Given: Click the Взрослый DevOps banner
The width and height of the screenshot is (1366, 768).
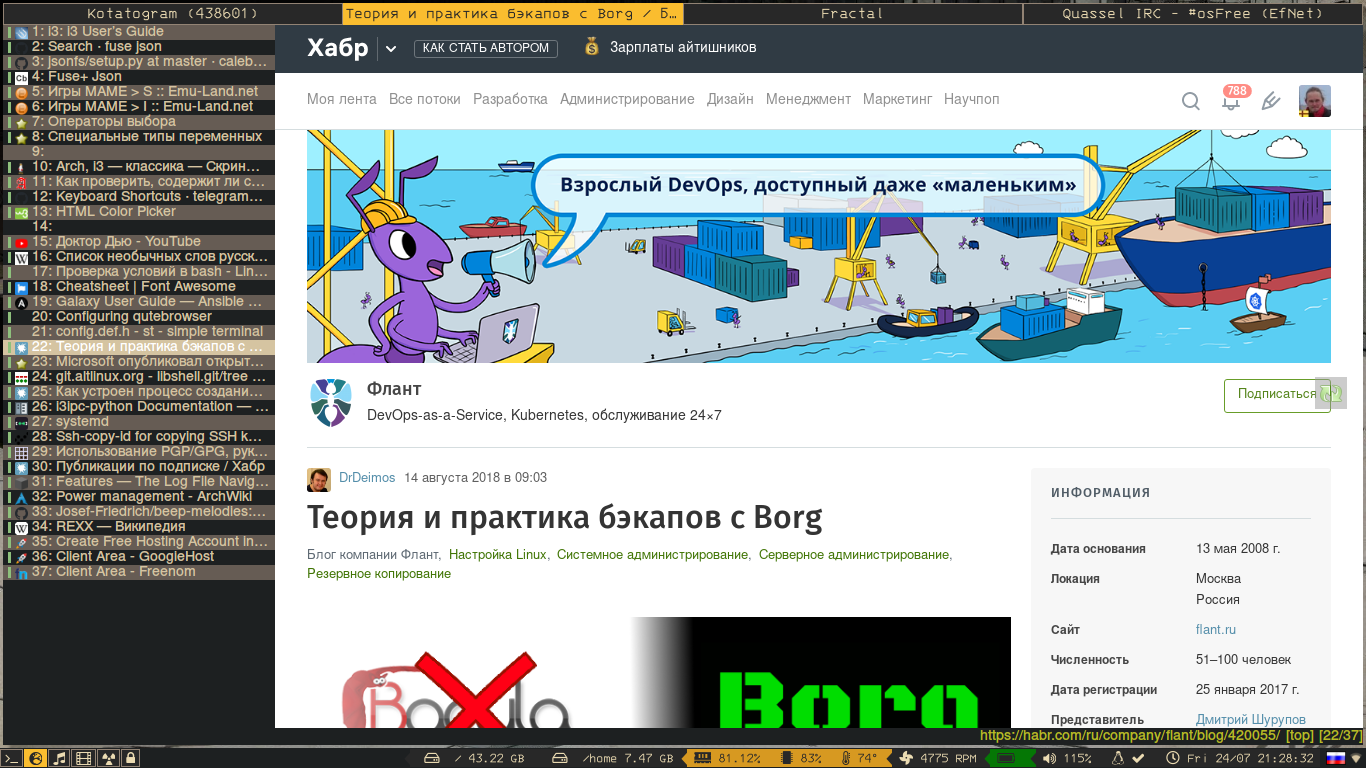Looking at the screenshot, I should [x=819, y=246].
